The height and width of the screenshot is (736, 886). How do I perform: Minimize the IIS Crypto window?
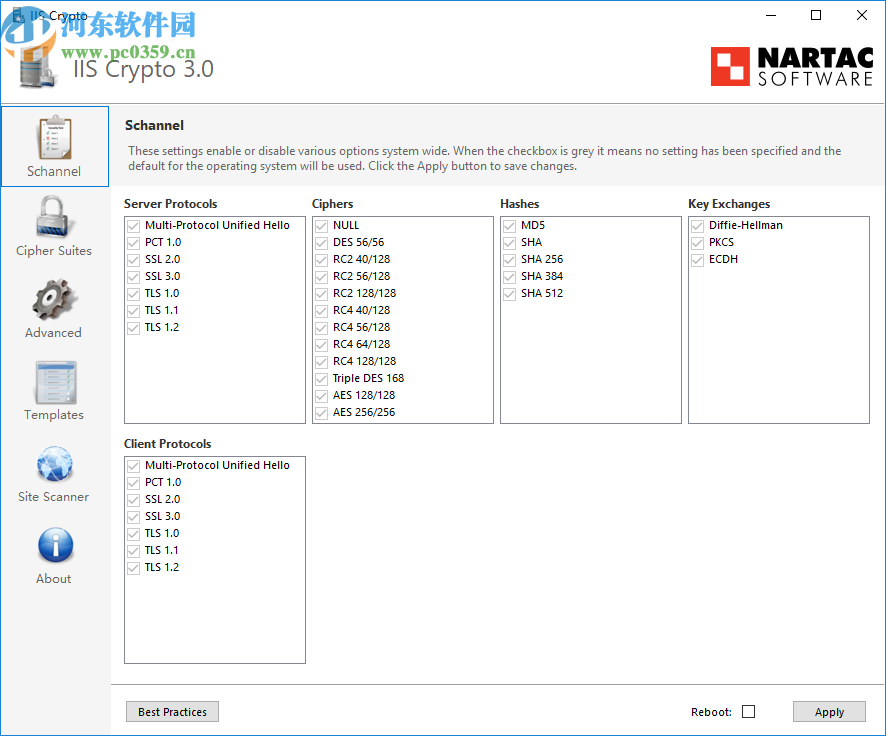(x=771, y=15)
